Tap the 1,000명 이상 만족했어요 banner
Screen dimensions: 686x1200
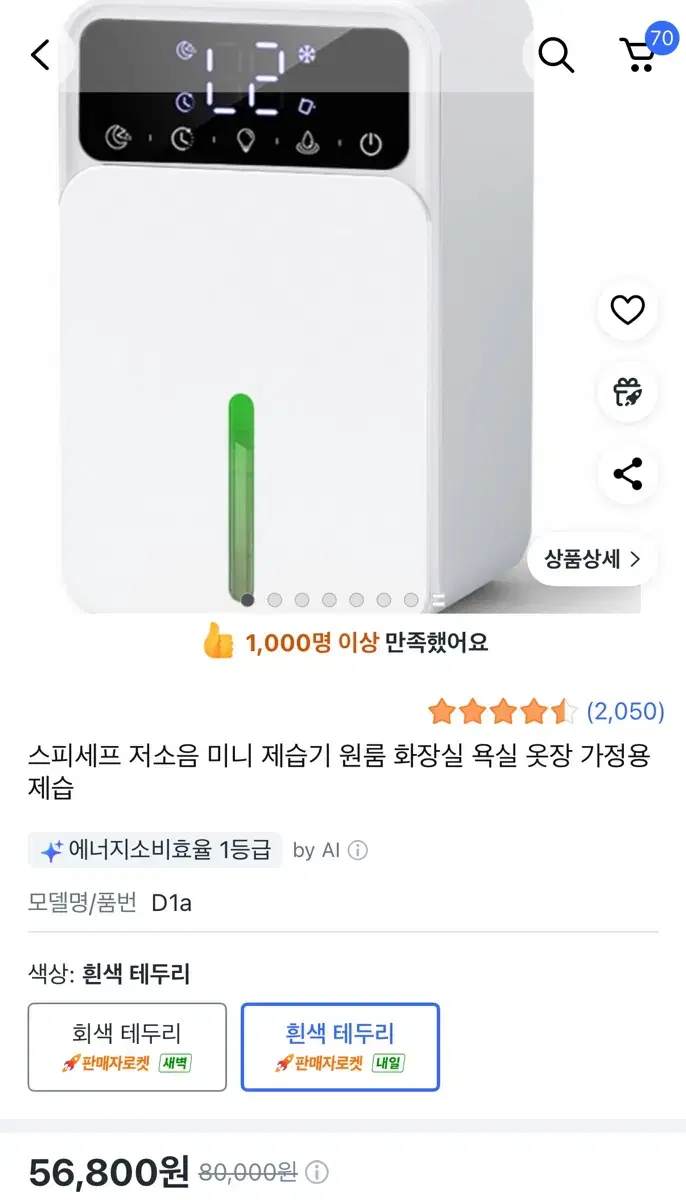tap(344, 642)
